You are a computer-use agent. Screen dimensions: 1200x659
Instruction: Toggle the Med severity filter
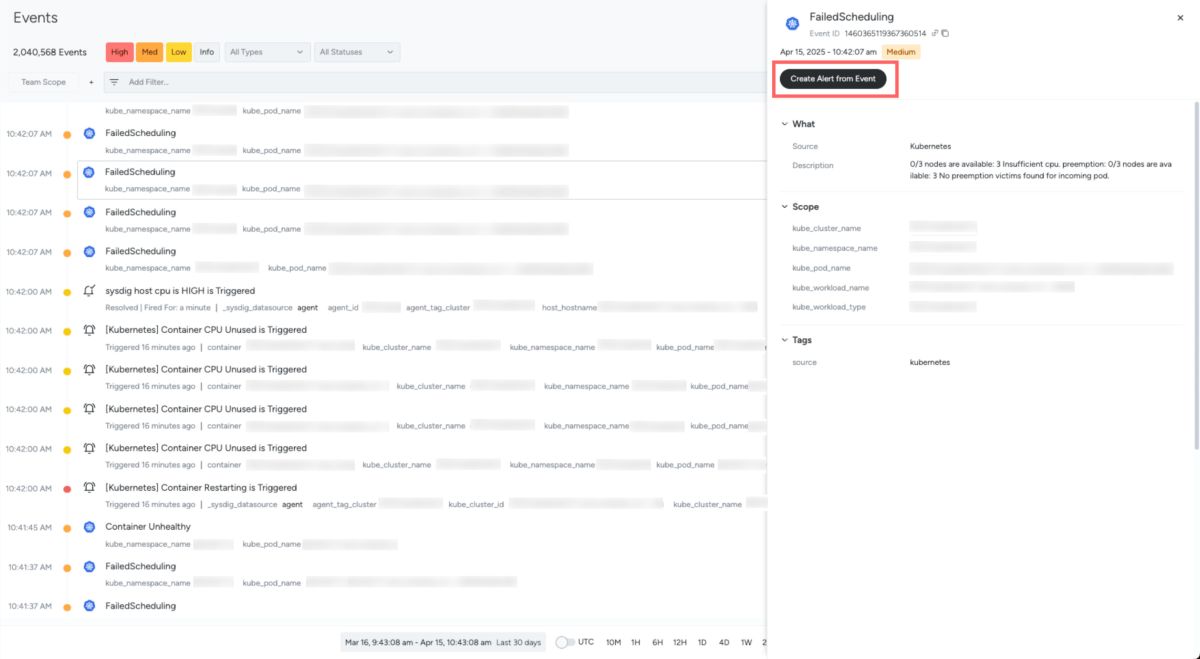(149, 52)
